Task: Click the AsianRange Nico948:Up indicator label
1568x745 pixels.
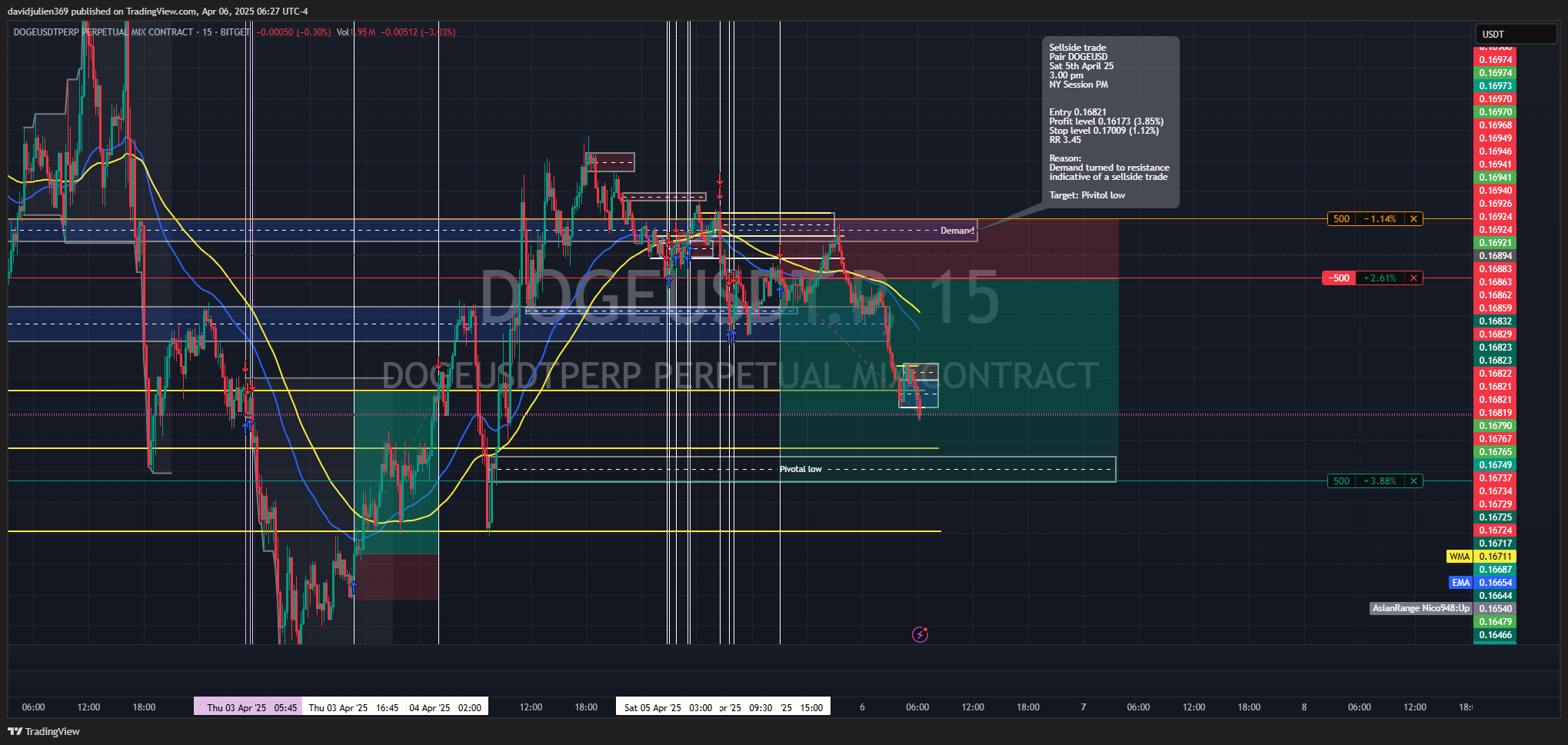Action: [x=1420, y=608]
